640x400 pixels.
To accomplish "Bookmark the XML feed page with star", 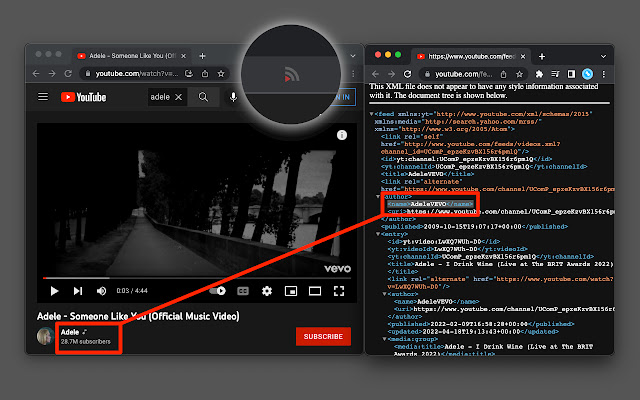I will click(519, 74).
